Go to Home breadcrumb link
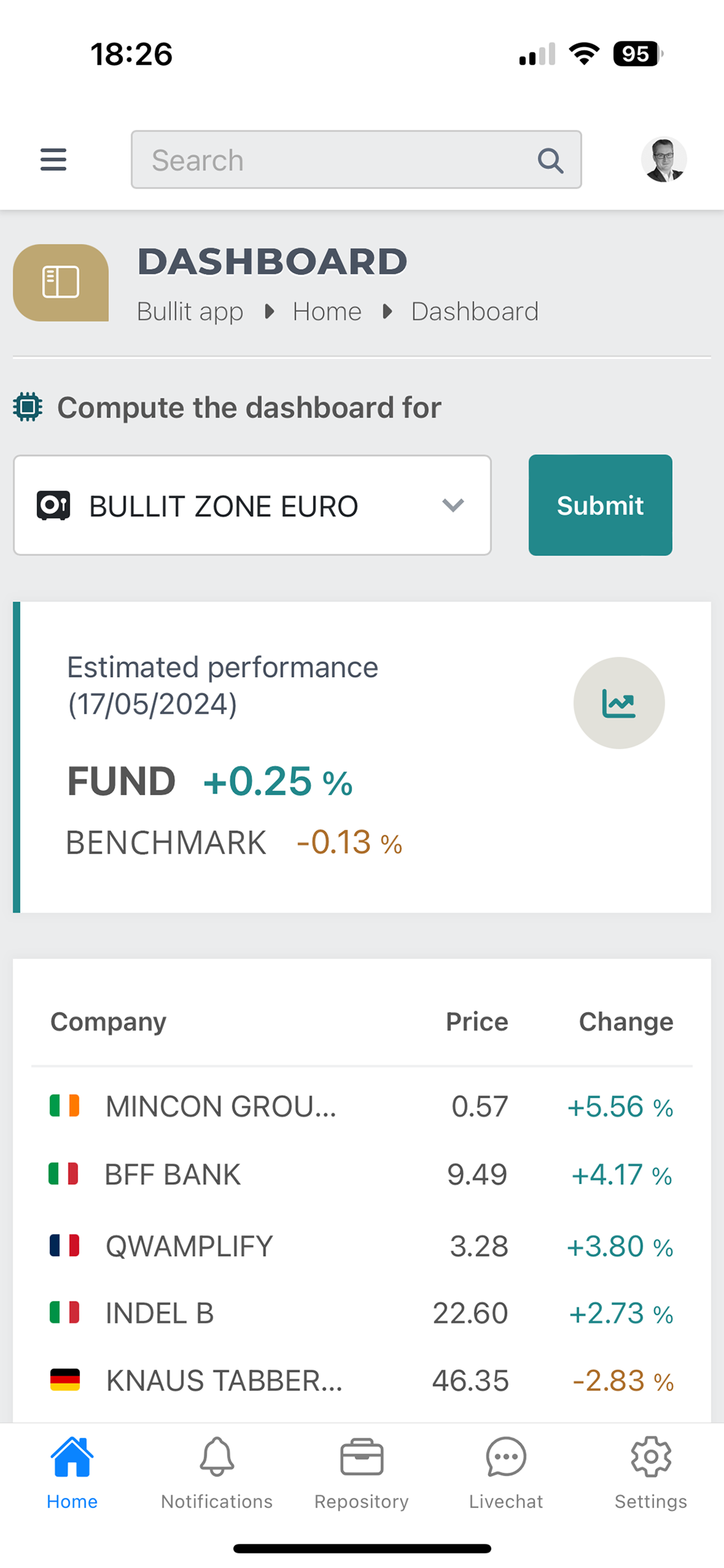The width and height of the screenshot is (724, 1568). [x=328, y=311]
